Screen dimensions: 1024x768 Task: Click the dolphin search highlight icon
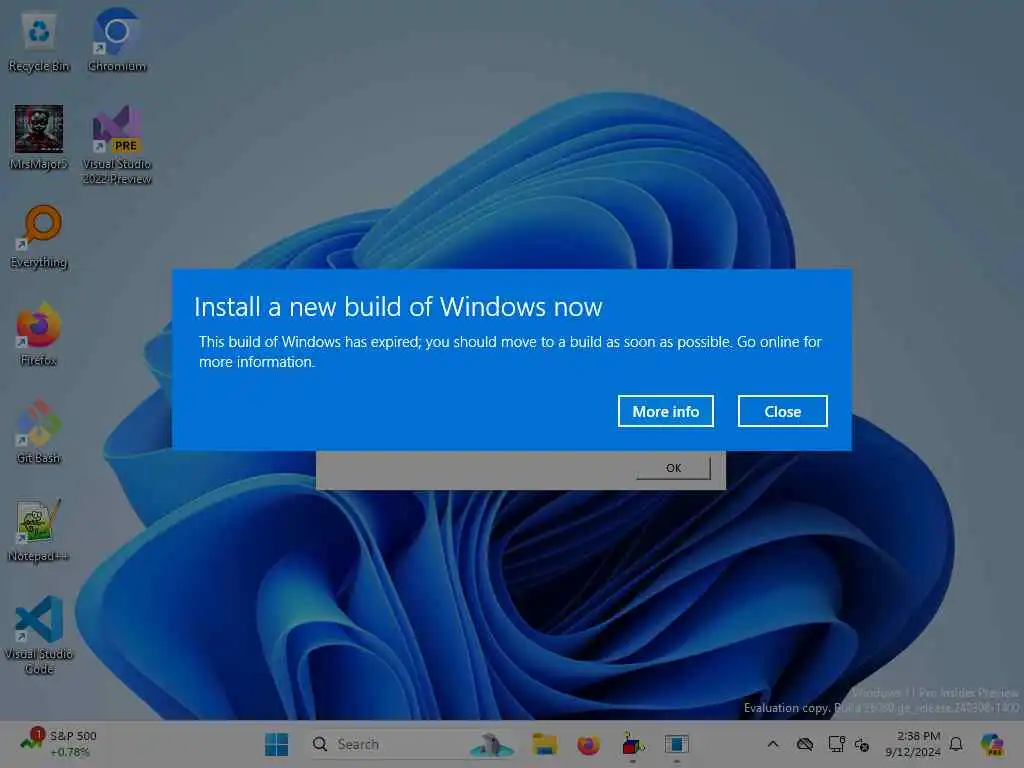(492, 744)
